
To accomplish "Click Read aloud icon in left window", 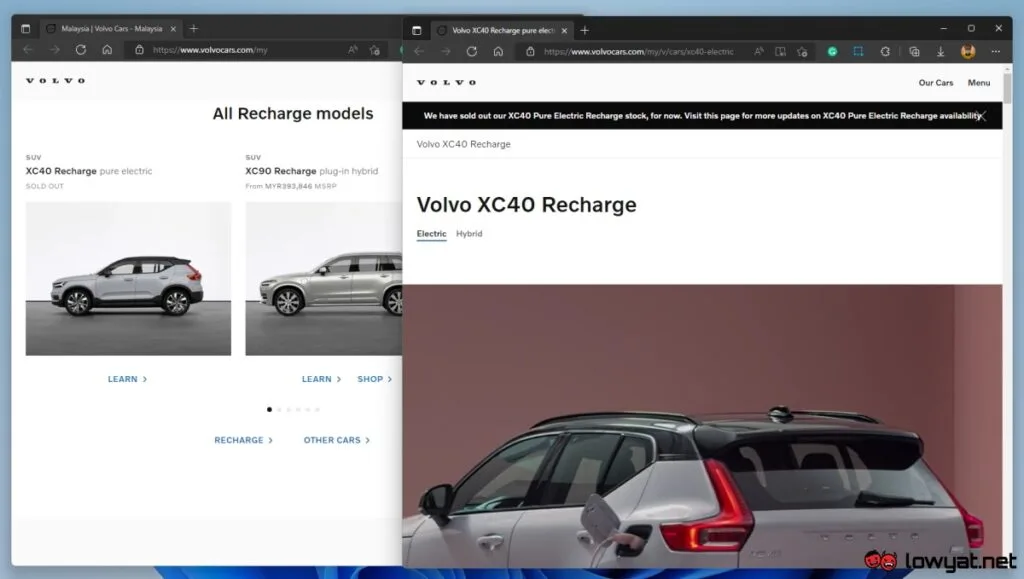I will (x=353, y=50).
